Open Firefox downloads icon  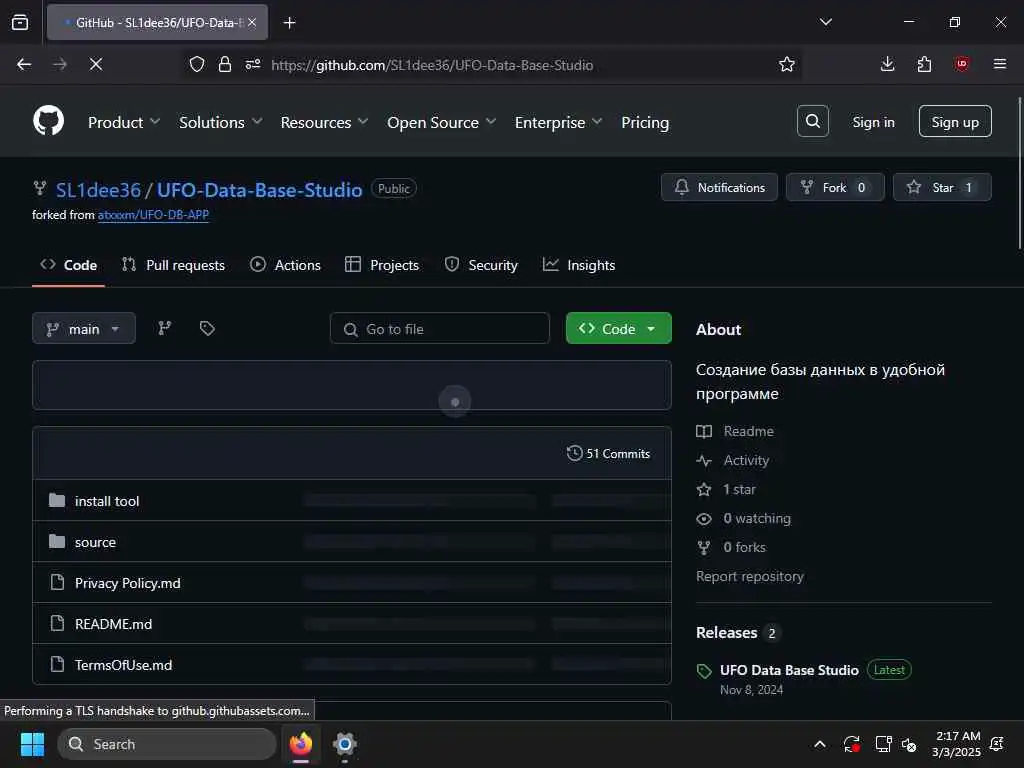click(887, 64)
